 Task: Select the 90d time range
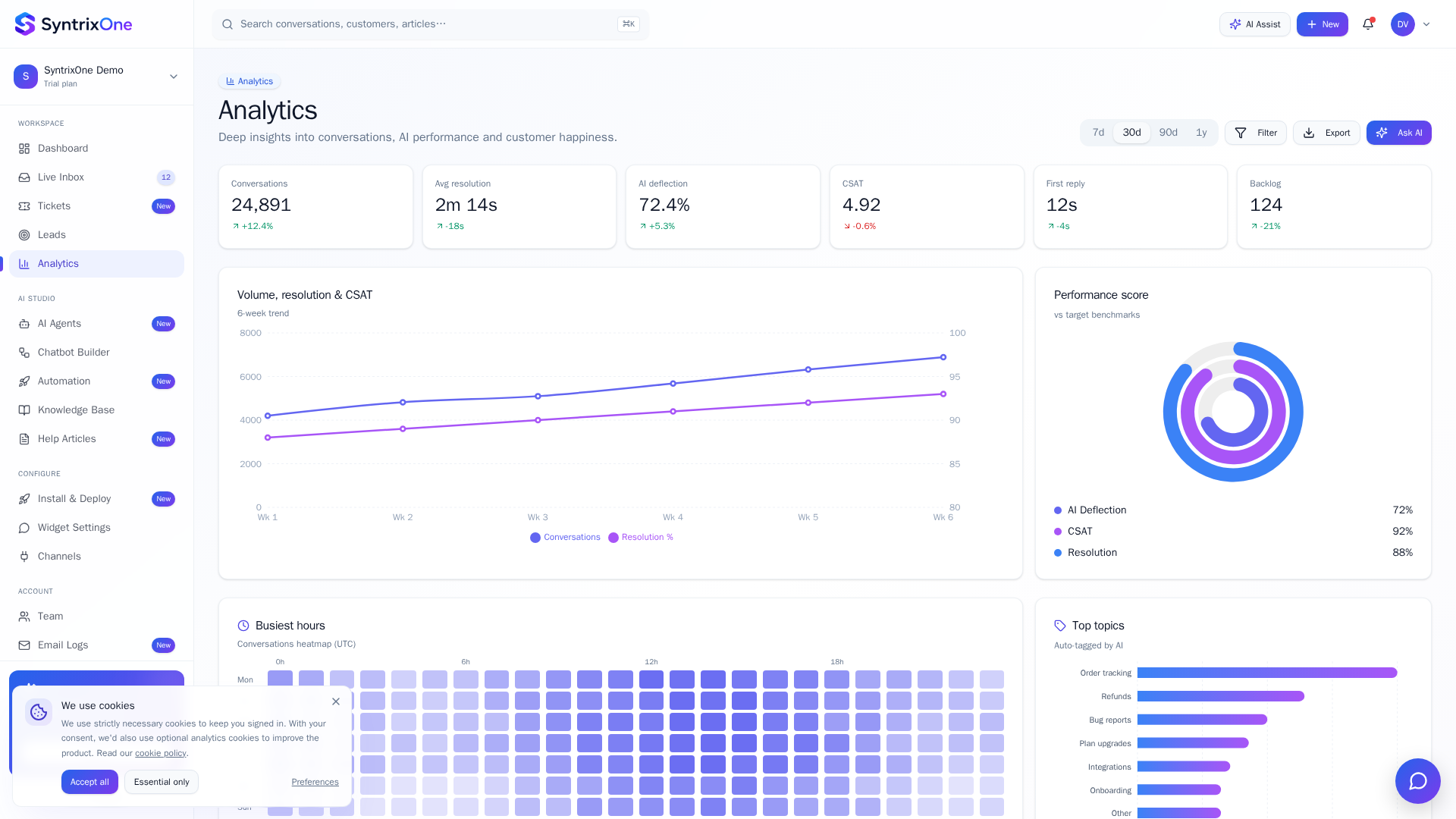pyautogui.click(x=1169, y=133)
